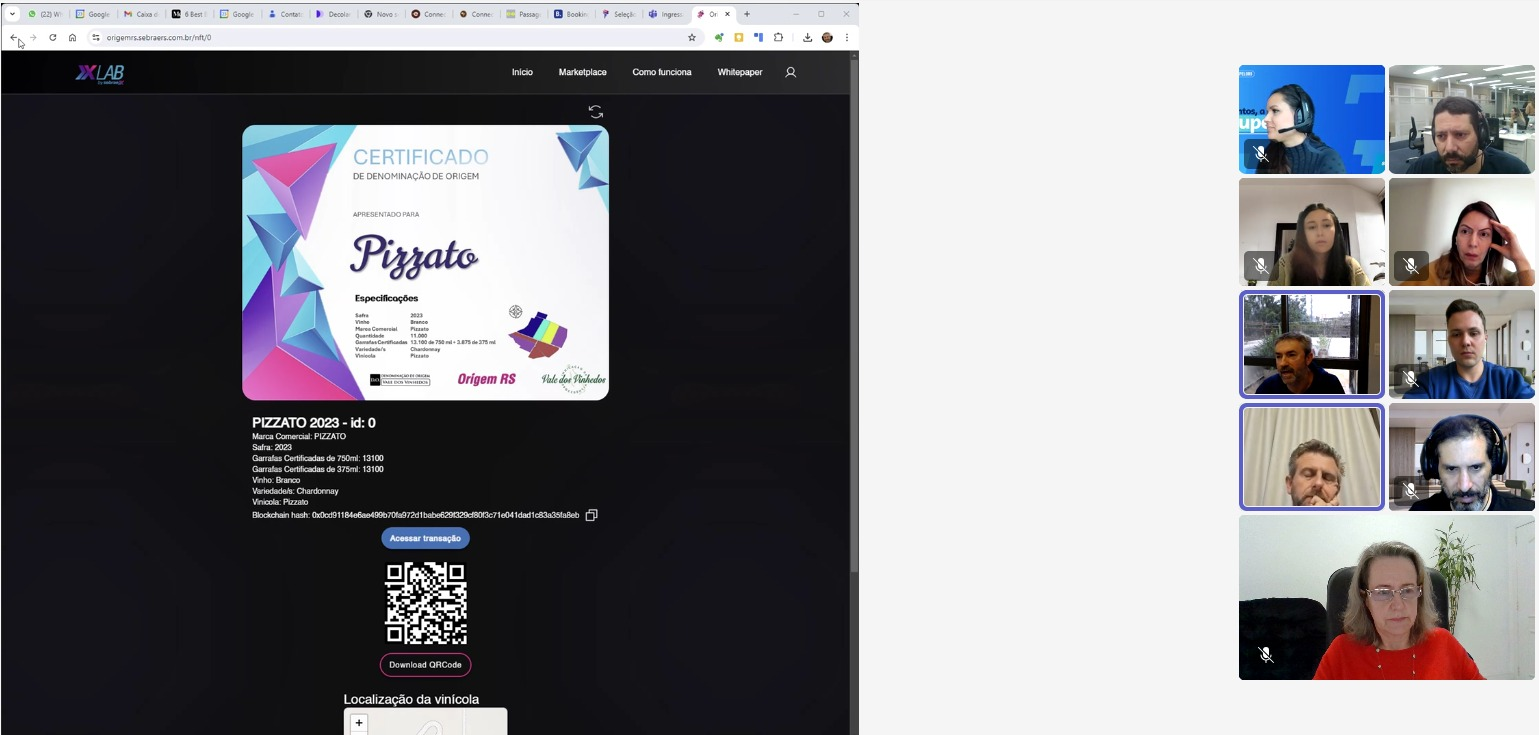Click muted mic icon on headset woman's tile
The image size is (1539, 735).
pyautogui.click(x=1261, y=154)
